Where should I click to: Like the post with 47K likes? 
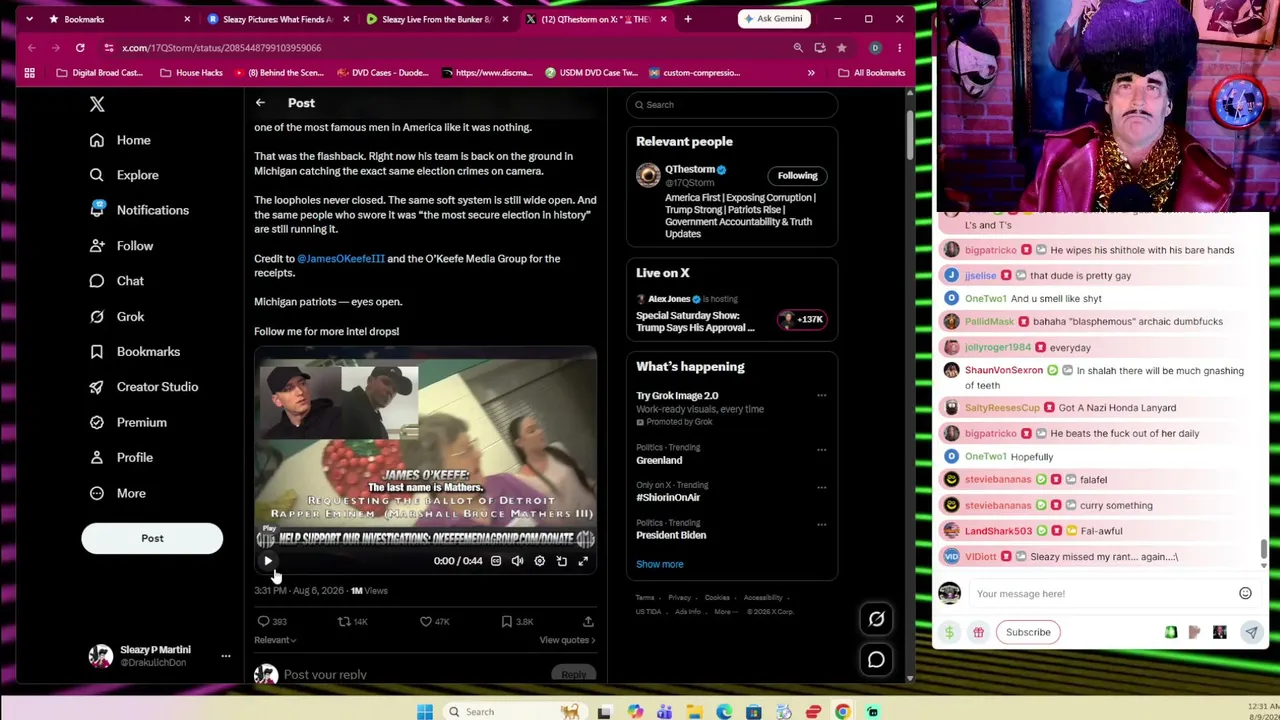coord(426,621)
